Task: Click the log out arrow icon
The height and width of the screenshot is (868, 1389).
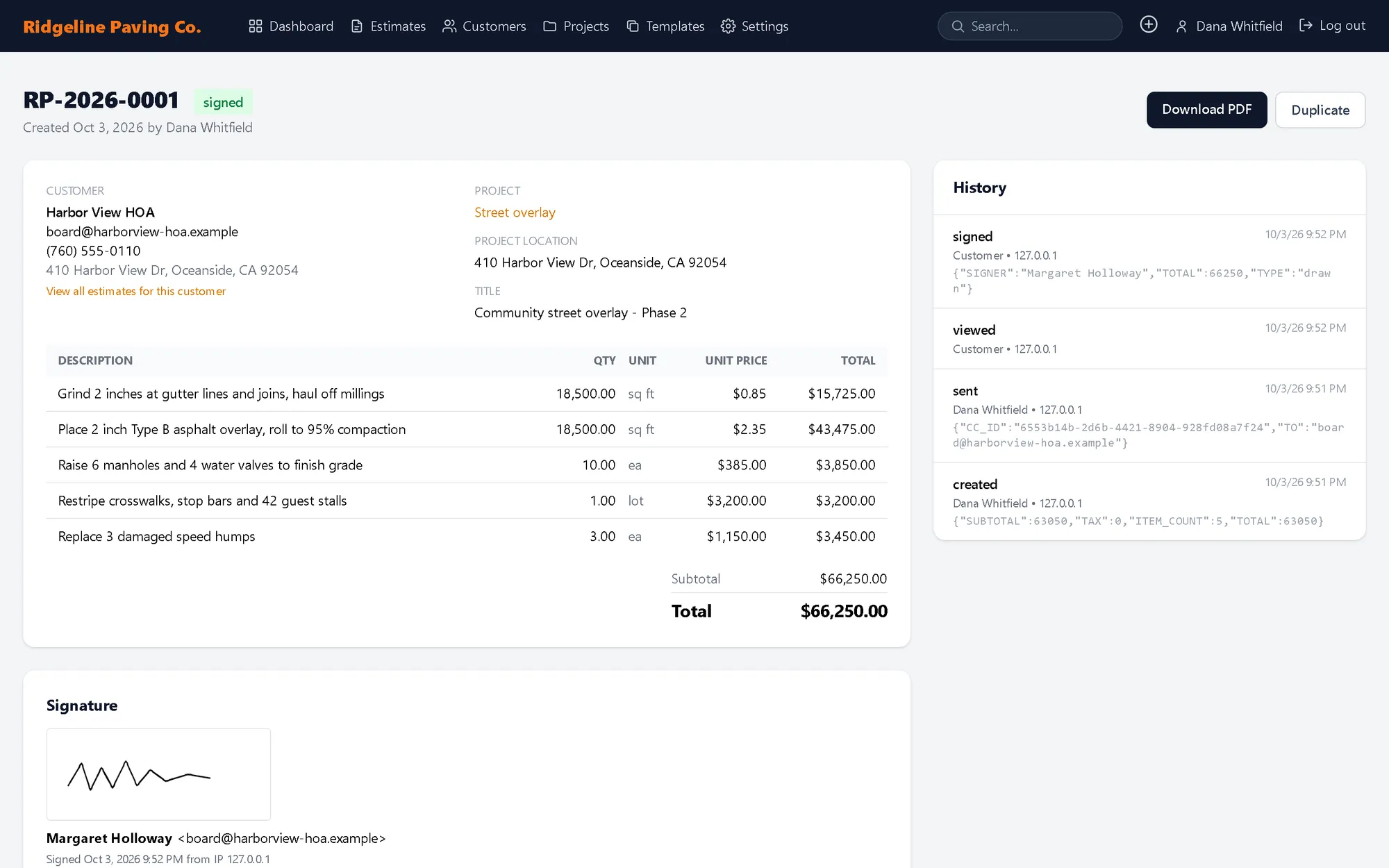Action: click(x=1306, y=26)
